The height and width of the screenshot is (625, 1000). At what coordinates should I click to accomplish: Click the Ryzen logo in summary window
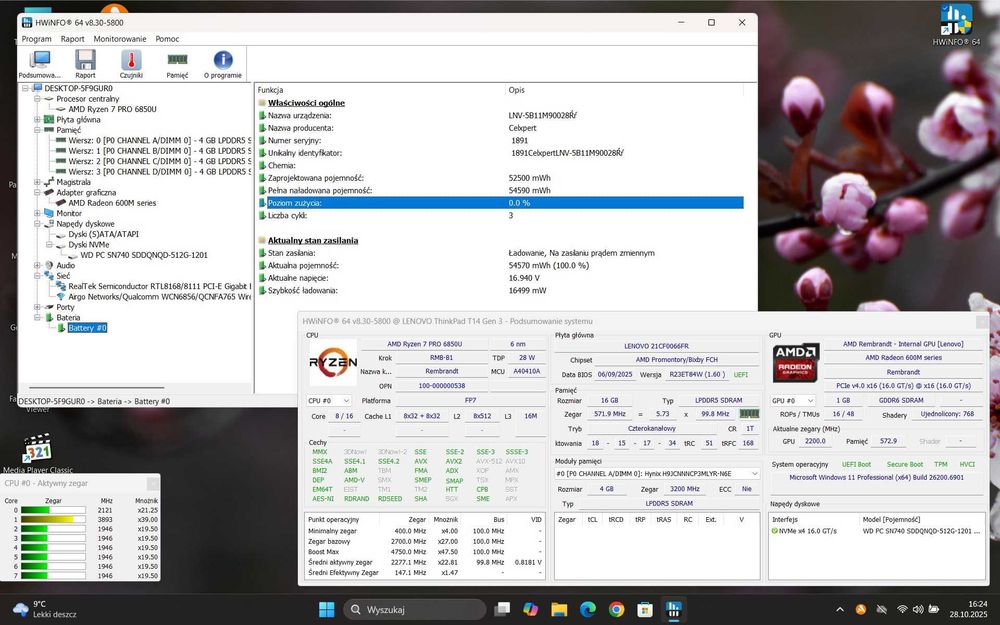(333, 362)
